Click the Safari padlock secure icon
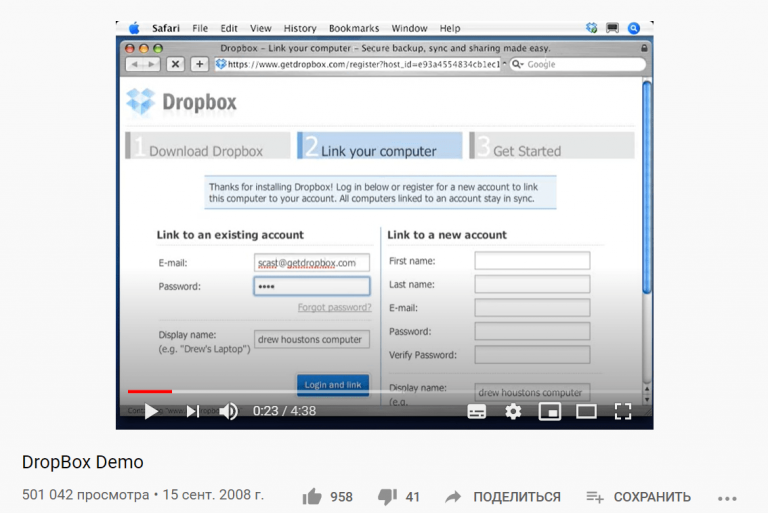Image resolution: width=768 pixels, height=513 pixels. (644, 48)
